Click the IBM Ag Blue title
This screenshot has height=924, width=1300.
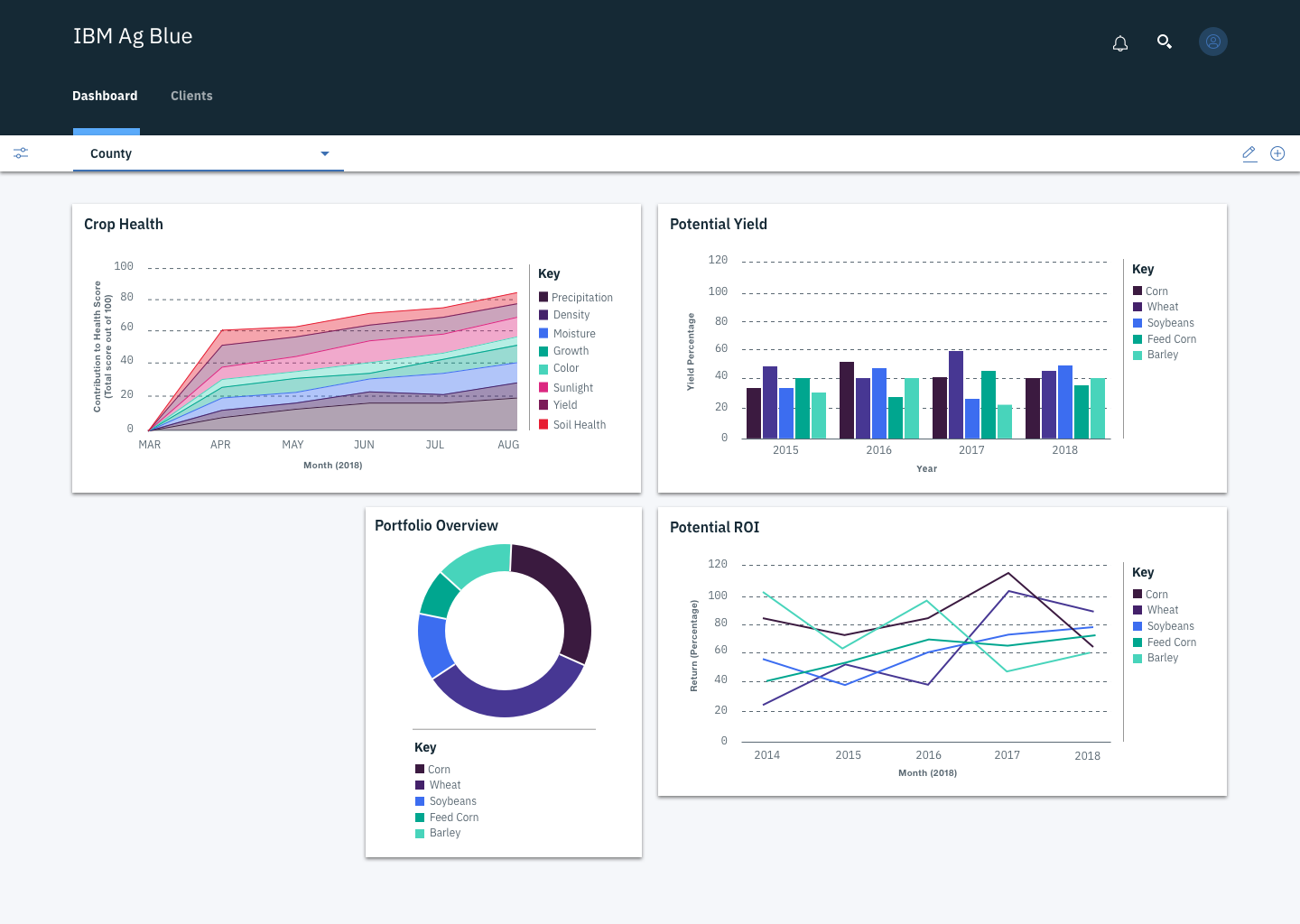coord(133,36)
